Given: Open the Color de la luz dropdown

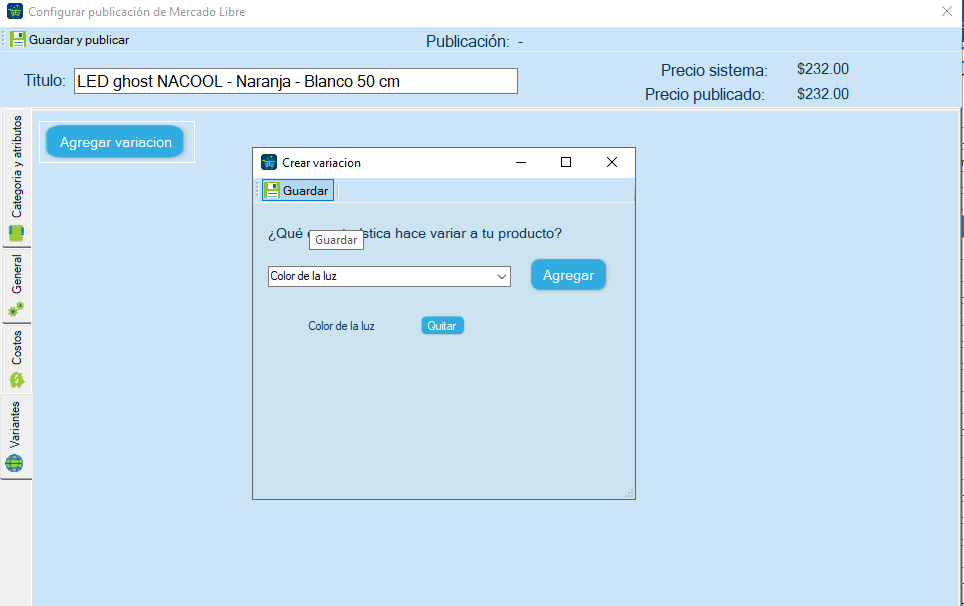Looking at the screenshot, I should [389, 277].
